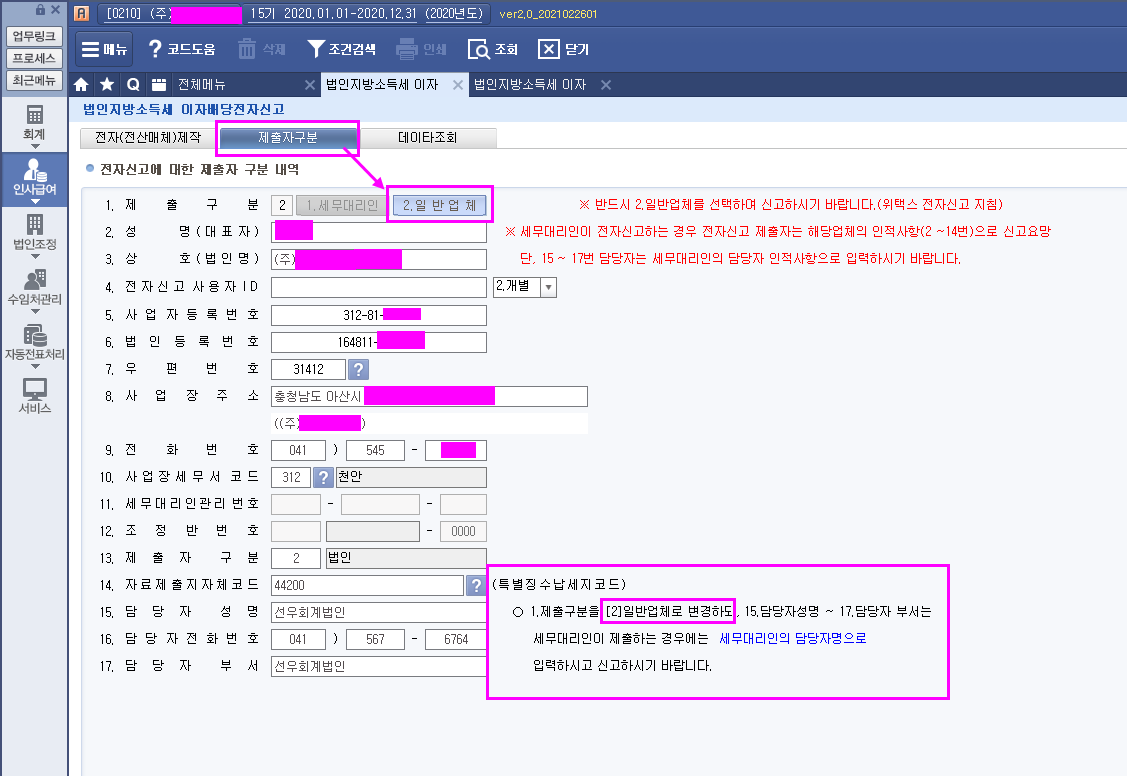Click the 제출구분 code field showing 2
Image resolution: width=1127 pixels, height=776 pixels.
pyautogui.click(x=282, y=205)
